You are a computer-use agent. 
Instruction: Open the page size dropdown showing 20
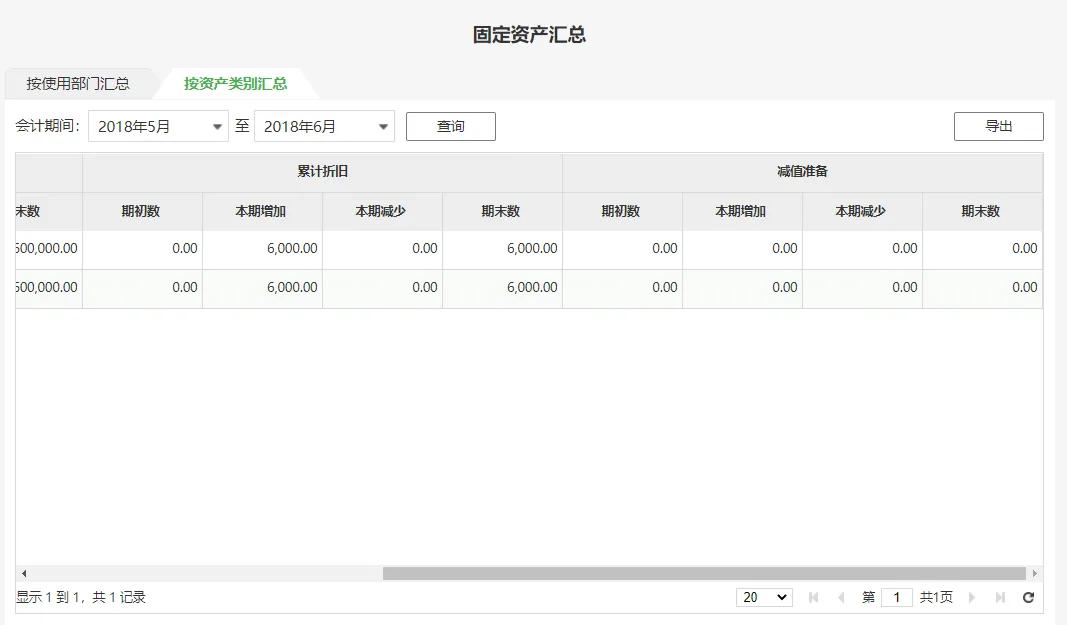[x=764, y=597]
